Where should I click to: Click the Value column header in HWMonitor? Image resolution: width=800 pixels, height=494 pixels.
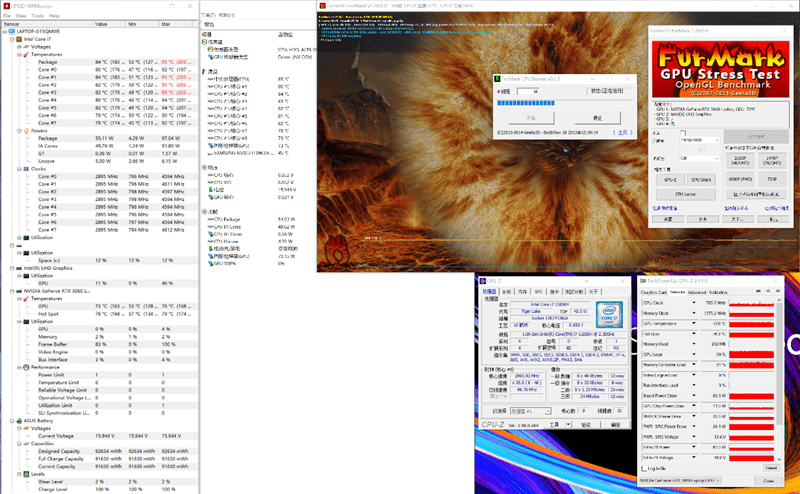(109, 24)
